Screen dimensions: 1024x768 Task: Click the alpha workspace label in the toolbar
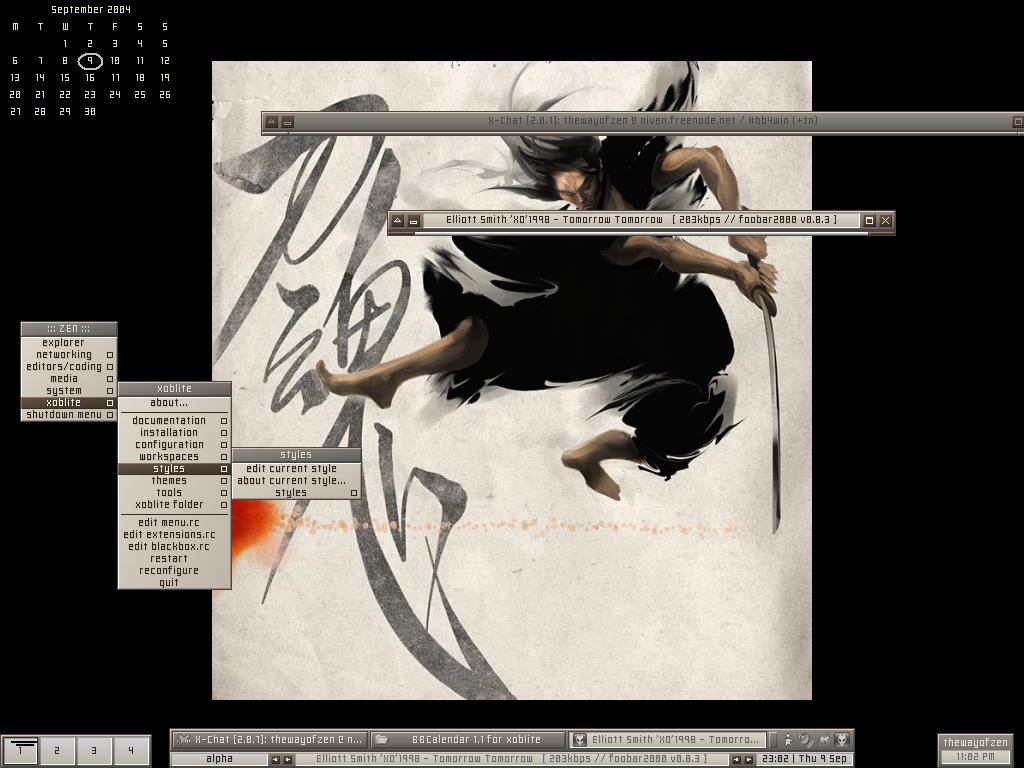(219, 759)
